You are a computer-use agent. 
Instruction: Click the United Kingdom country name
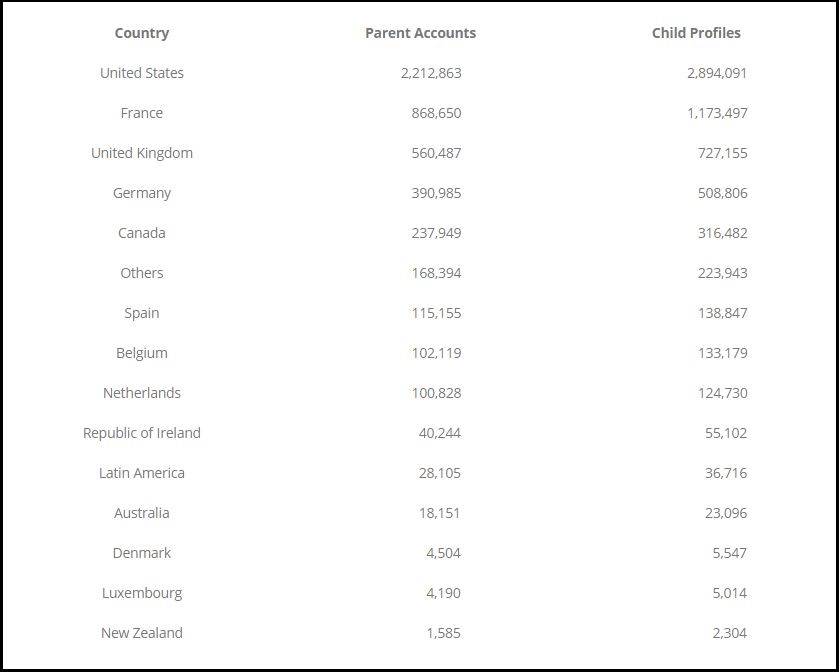(142, 153)
